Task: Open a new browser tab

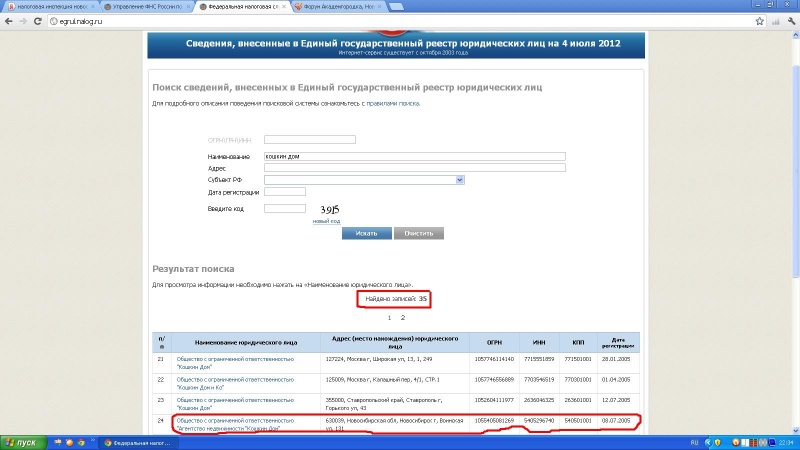Action: pyautogui.click(x=396, y=7)
